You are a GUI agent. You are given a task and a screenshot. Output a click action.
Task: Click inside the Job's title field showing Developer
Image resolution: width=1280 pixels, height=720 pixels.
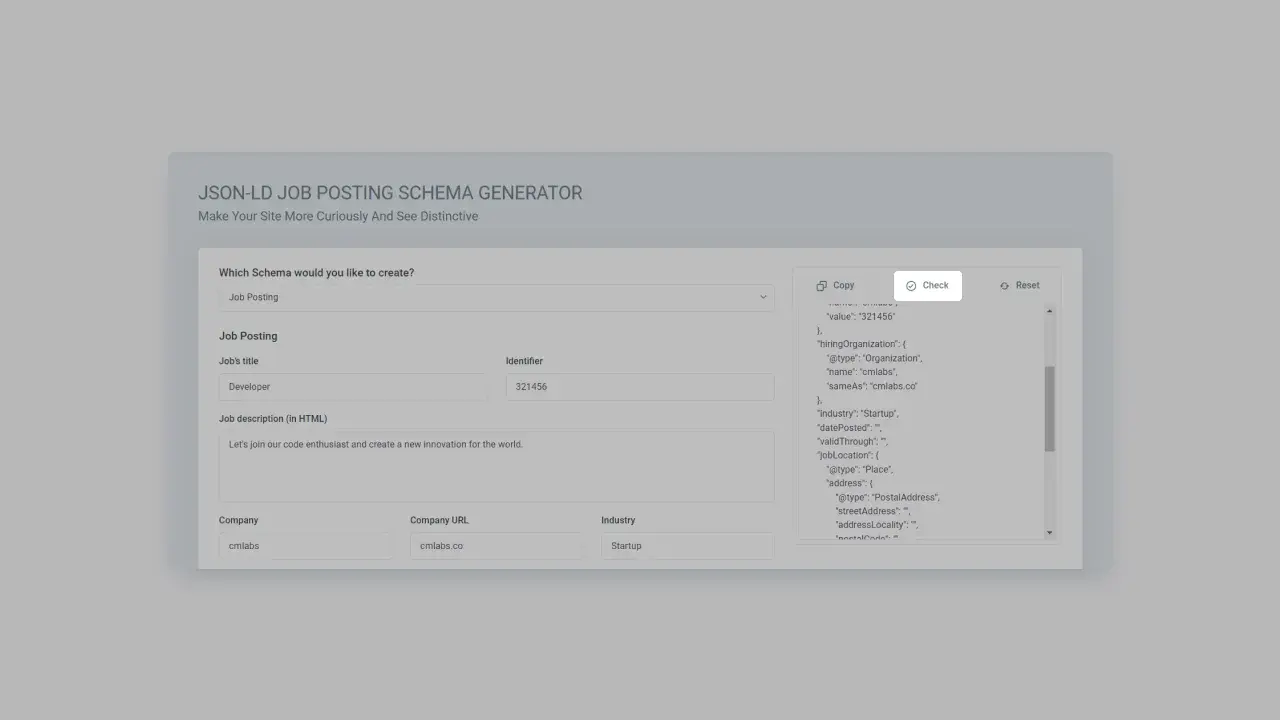[352, 386]
